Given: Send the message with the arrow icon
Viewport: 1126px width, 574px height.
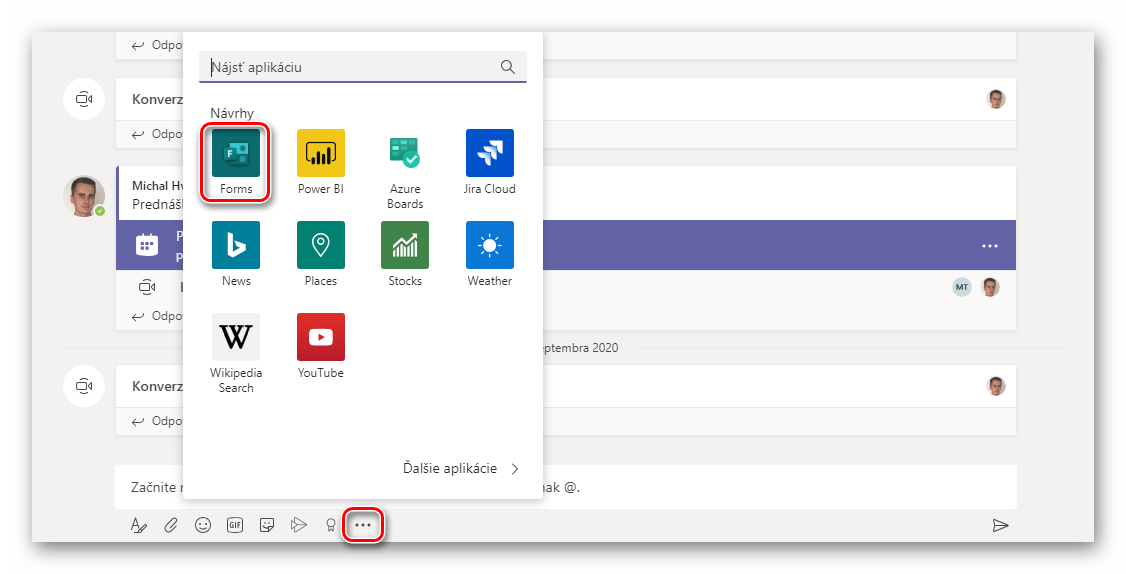Looking at the screenshot, I should 999,525.
